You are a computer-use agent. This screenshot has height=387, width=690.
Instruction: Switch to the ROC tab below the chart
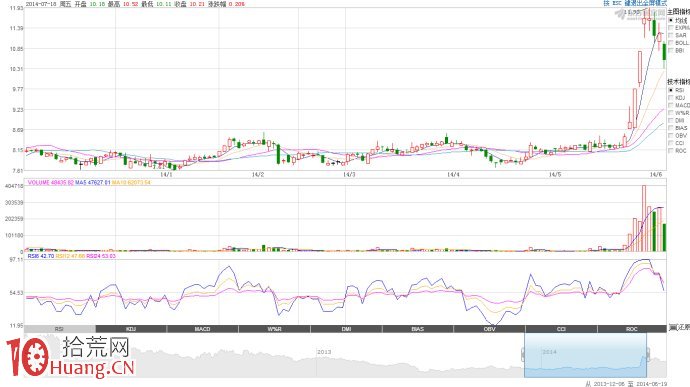coord(632,329)
